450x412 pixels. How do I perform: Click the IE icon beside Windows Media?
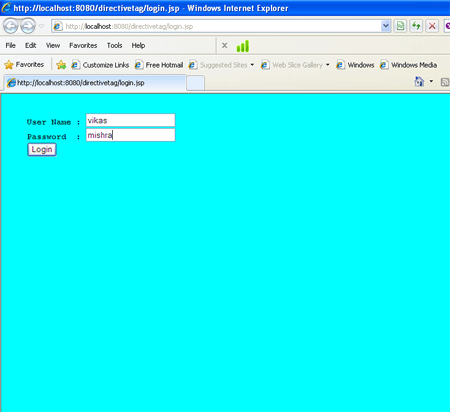click(x=384, y=65)
